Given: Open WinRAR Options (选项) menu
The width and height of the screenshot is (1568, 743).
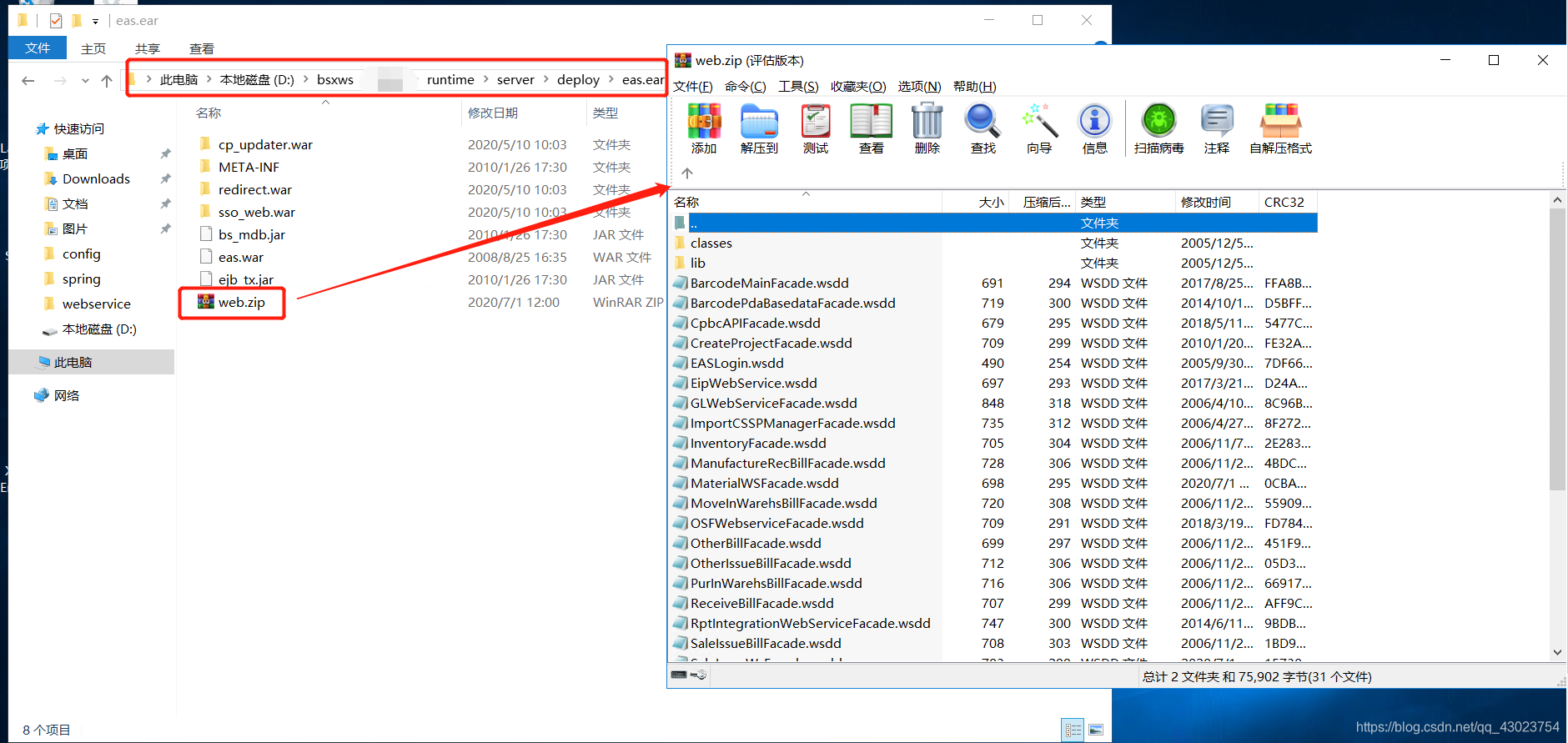Looking at the screenshot, I should 920,87.
